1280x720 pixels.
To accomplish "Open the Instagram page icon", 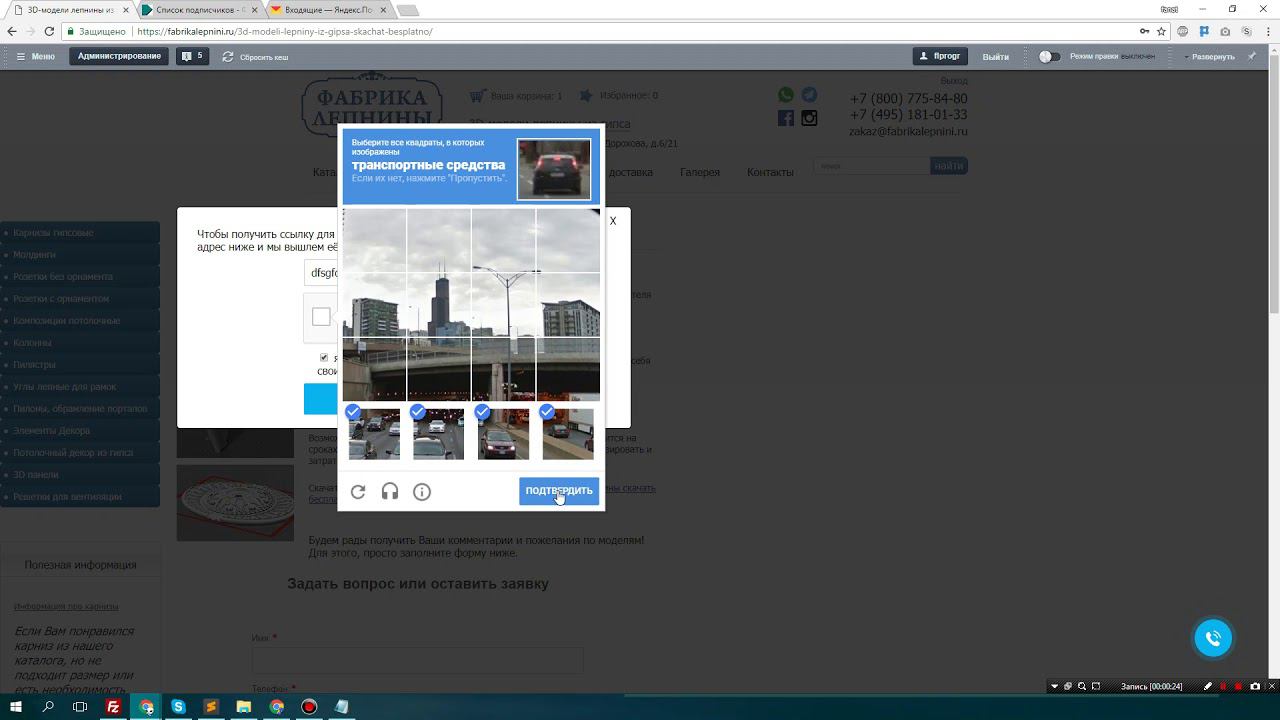I will [809, 118].
